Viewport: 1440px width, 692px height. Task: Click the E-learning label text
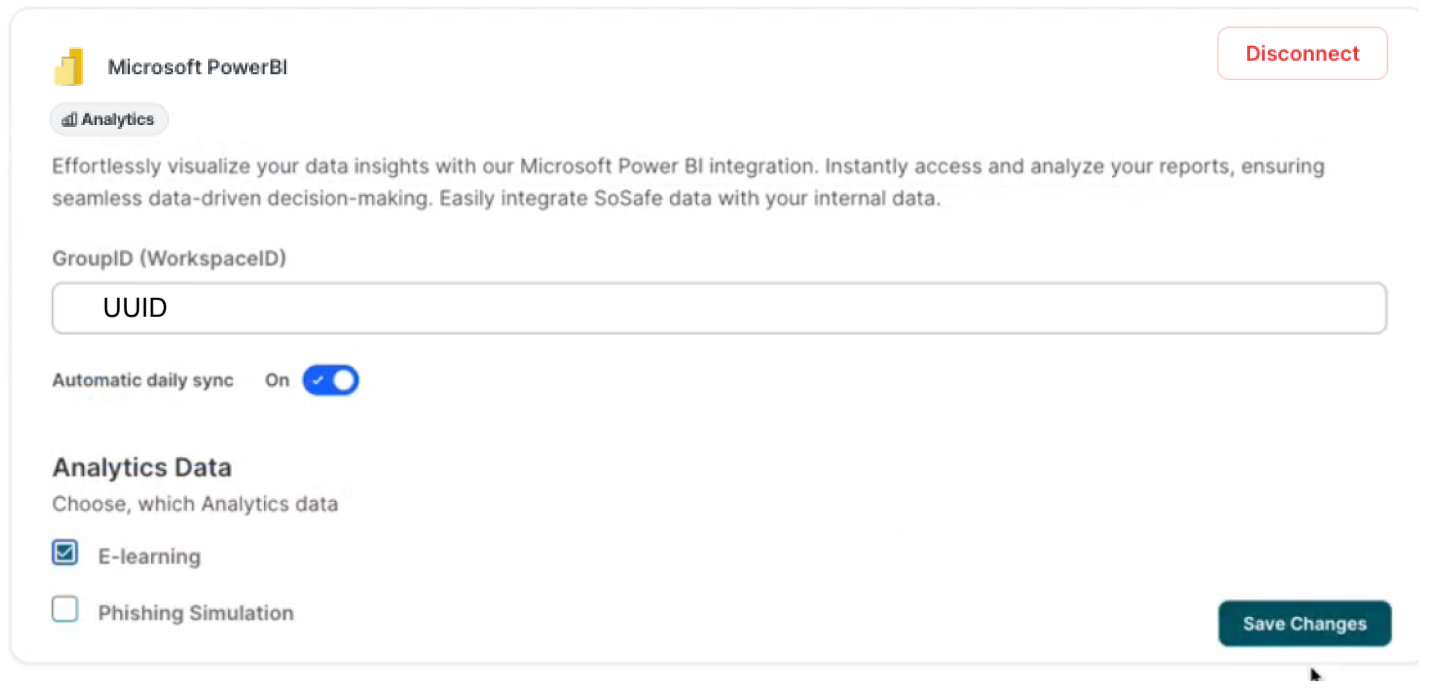pyautogui.click(x=149, y=557)
